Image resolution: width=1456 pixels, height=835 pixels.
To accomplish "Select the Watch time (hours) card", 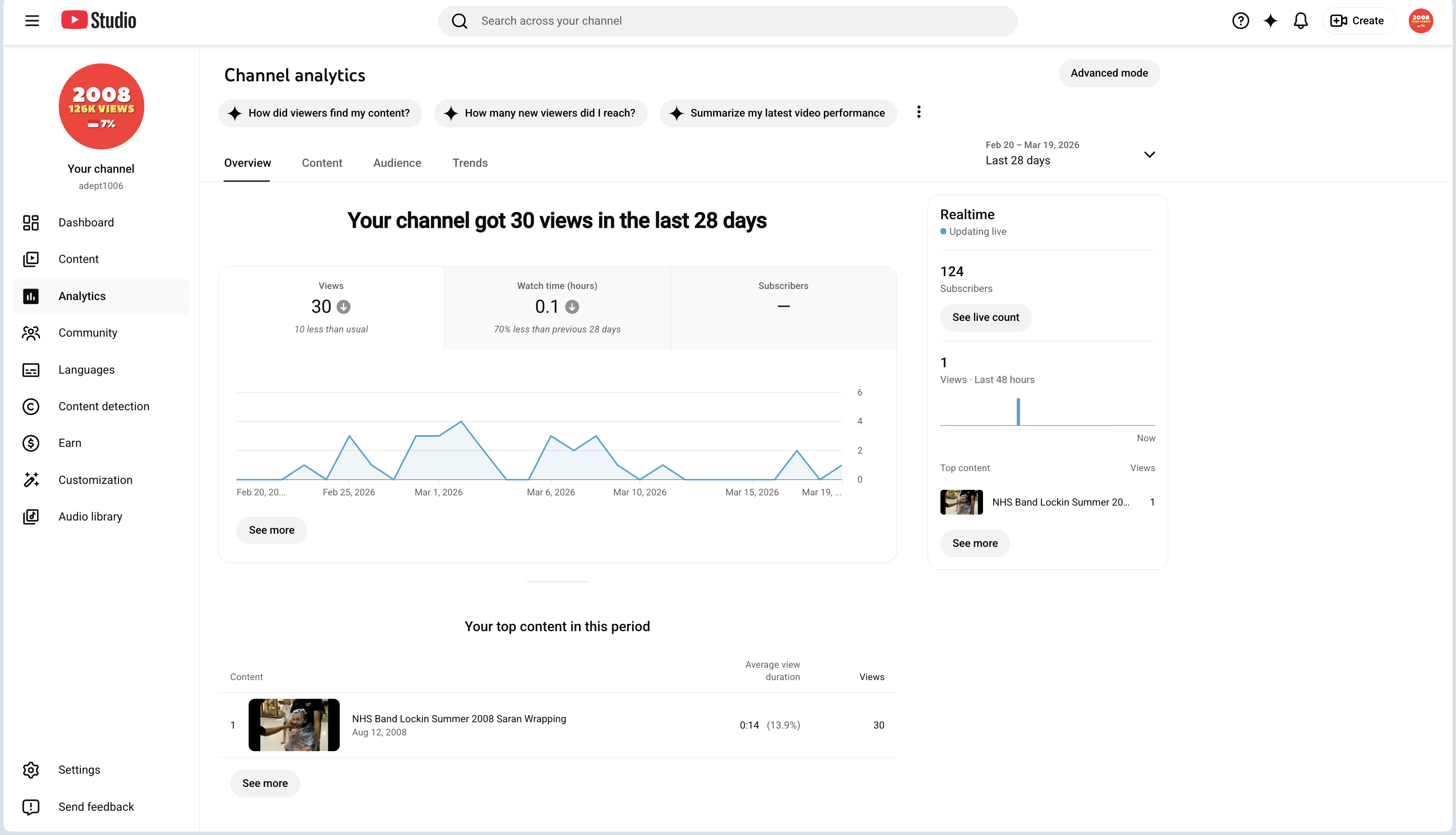I will click(x=557, y=307).
